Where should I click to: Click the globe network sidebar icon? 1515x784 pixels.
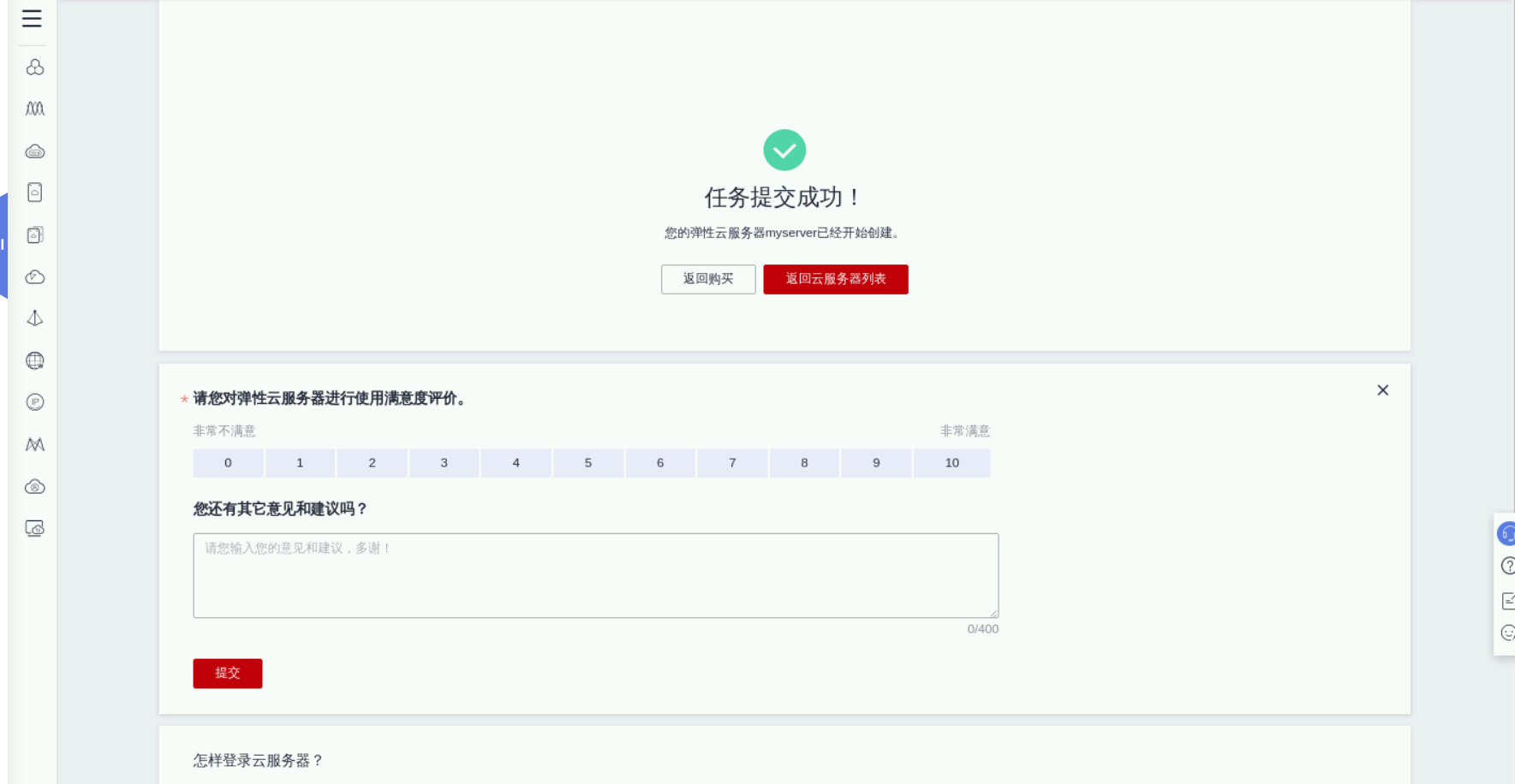pos(34,360)
